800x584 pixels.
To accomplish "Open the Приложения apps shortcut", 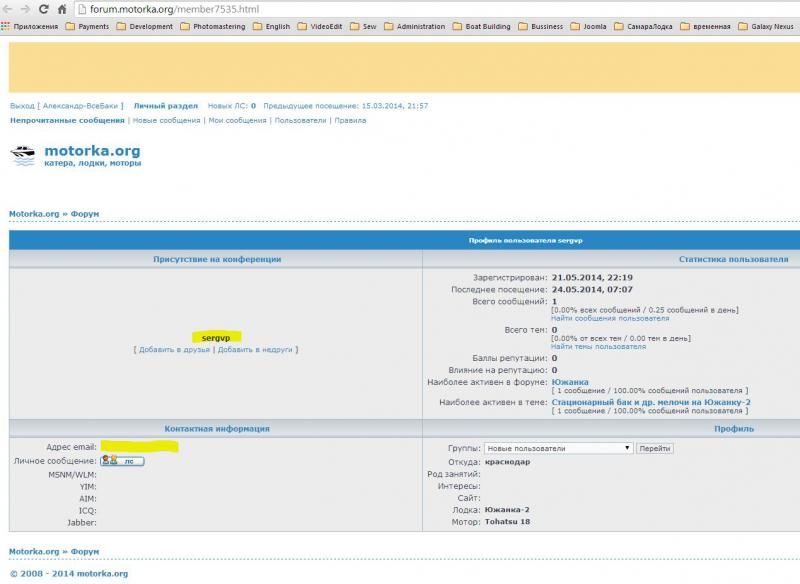I will click(29, 27).
